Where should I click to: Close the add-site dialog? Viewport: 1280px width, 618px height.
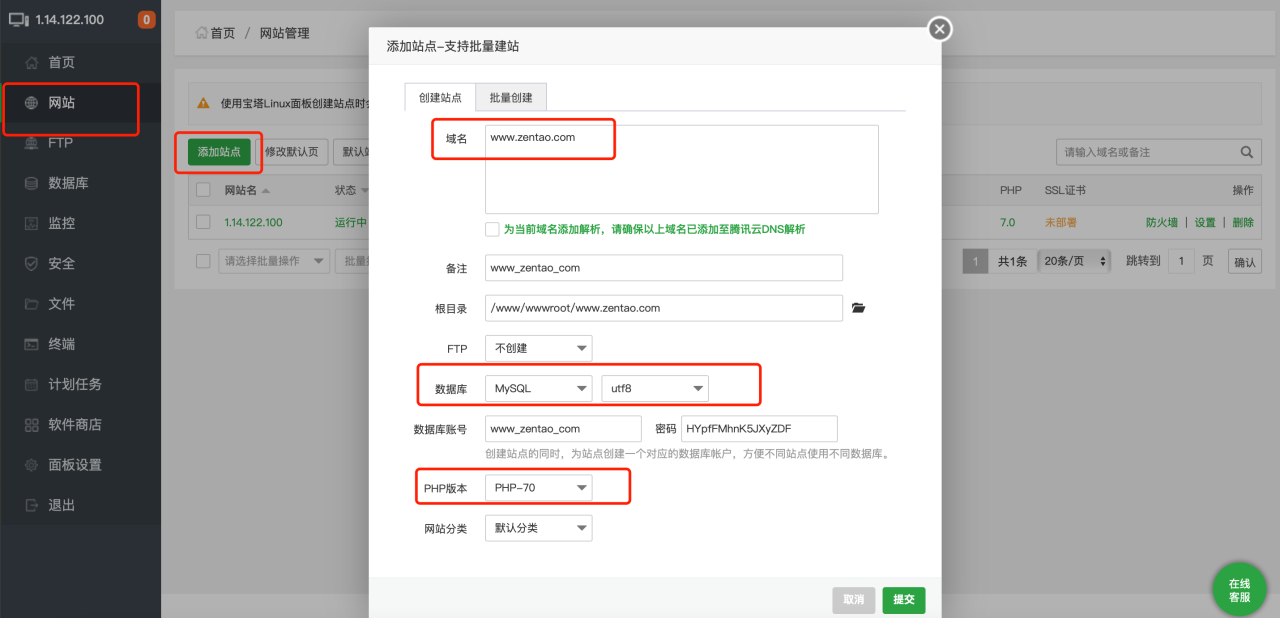coord(939,29)
